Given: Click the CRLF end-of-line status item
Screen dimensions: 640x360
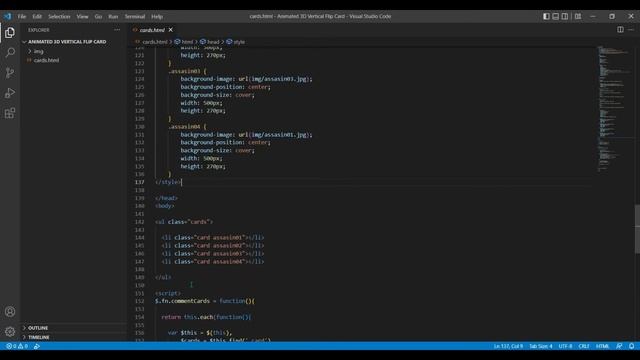Looking at the screenshot, I should pos(584,346).
